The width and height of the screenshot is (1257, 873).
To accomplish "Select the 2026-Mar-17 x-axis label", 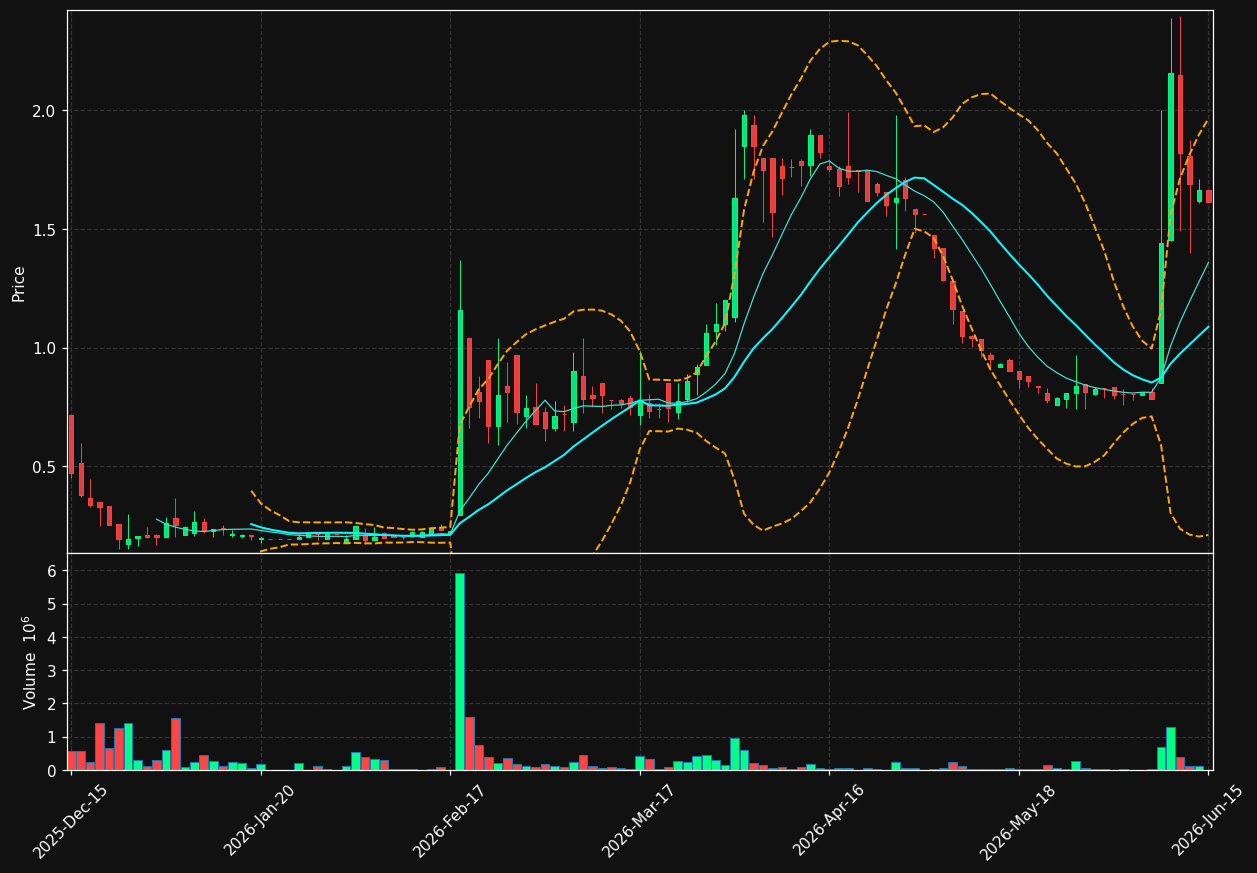I will pos(638,821).
